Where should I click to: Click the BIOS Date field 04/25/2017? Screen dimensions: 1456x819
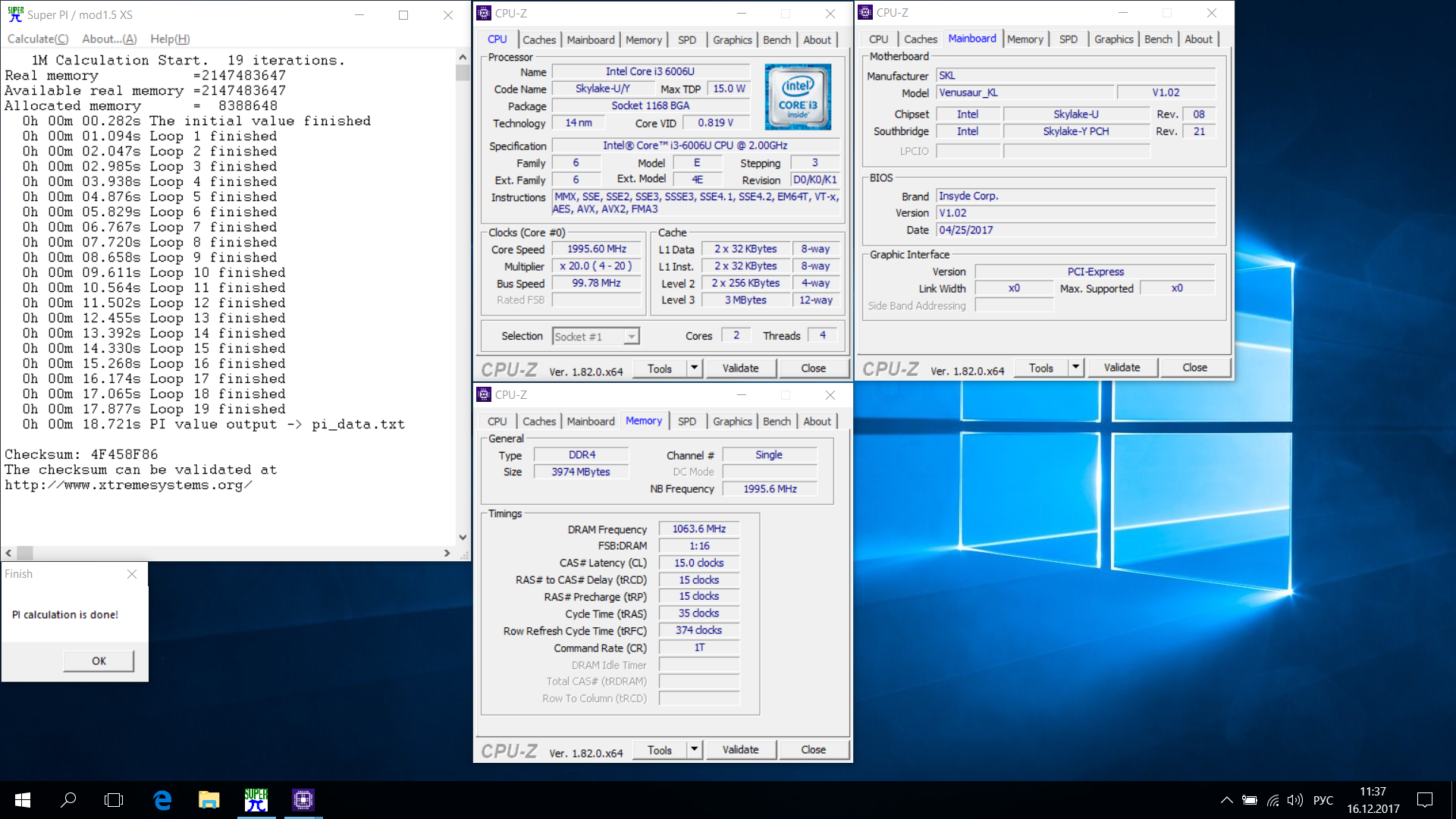1076,231
